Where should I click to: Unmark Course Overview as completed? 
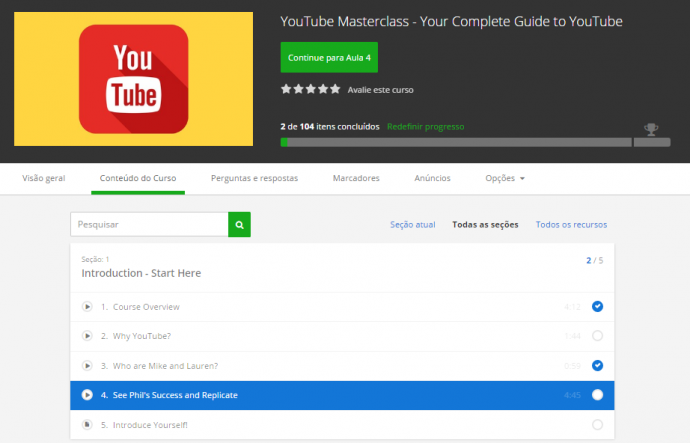pyautogui.click(x=597, y=307)
